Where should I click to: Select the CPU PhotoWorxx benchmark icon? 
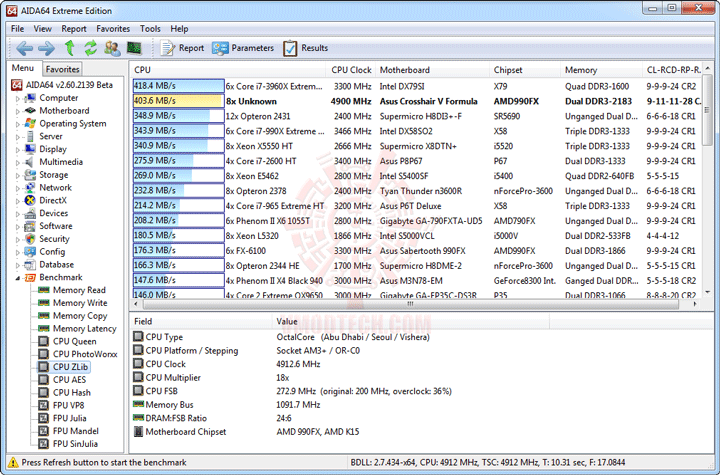click(x=44, y=354)
